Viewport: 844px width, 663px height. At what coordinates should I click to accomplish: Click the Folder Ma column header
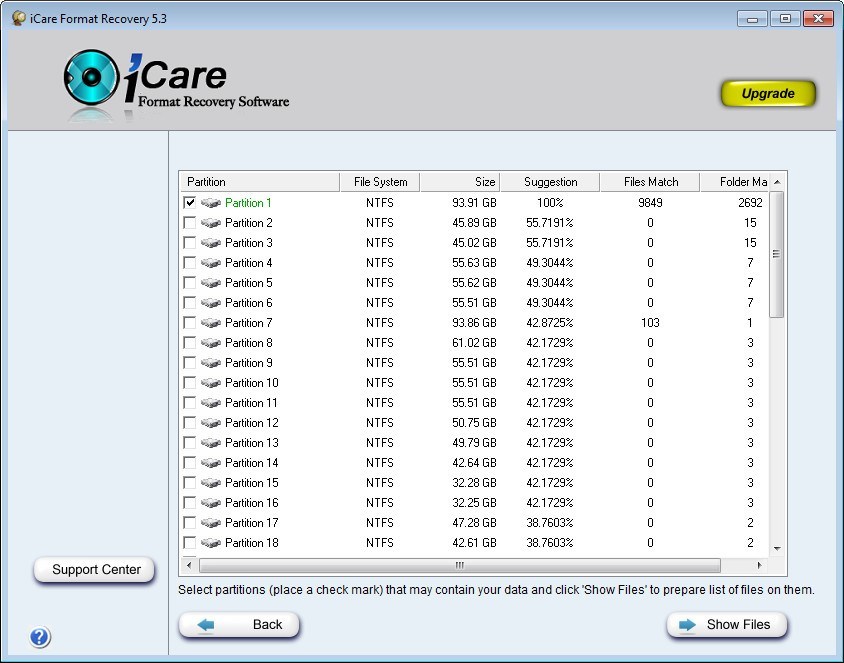coord(734,182)
